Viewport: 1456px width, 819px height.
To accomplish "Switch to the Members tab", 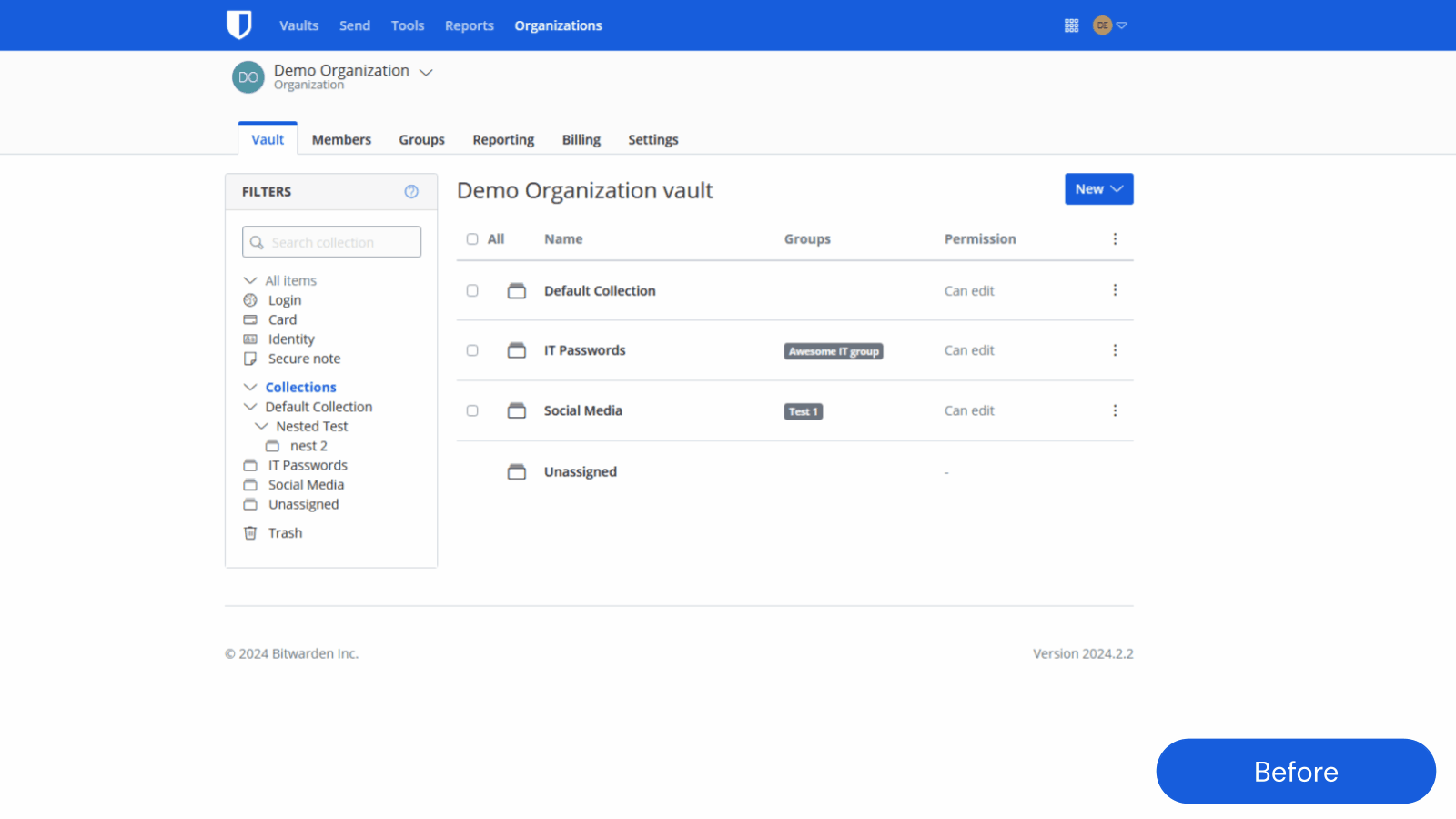I will (341, 139).
